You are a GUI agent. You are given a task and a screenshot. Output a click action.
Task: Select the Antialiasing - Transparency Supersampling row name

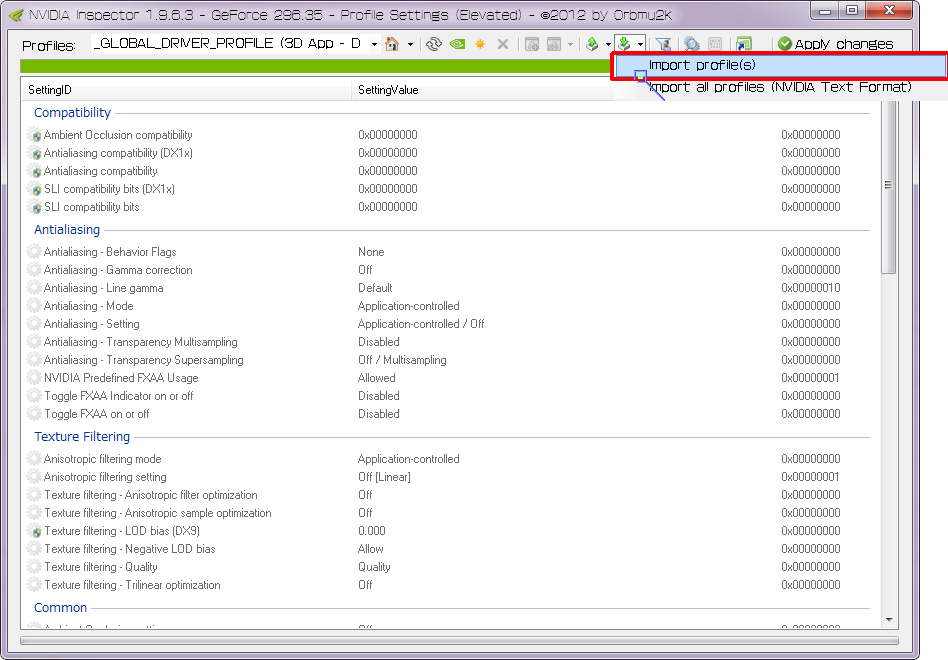click(144, 360)
